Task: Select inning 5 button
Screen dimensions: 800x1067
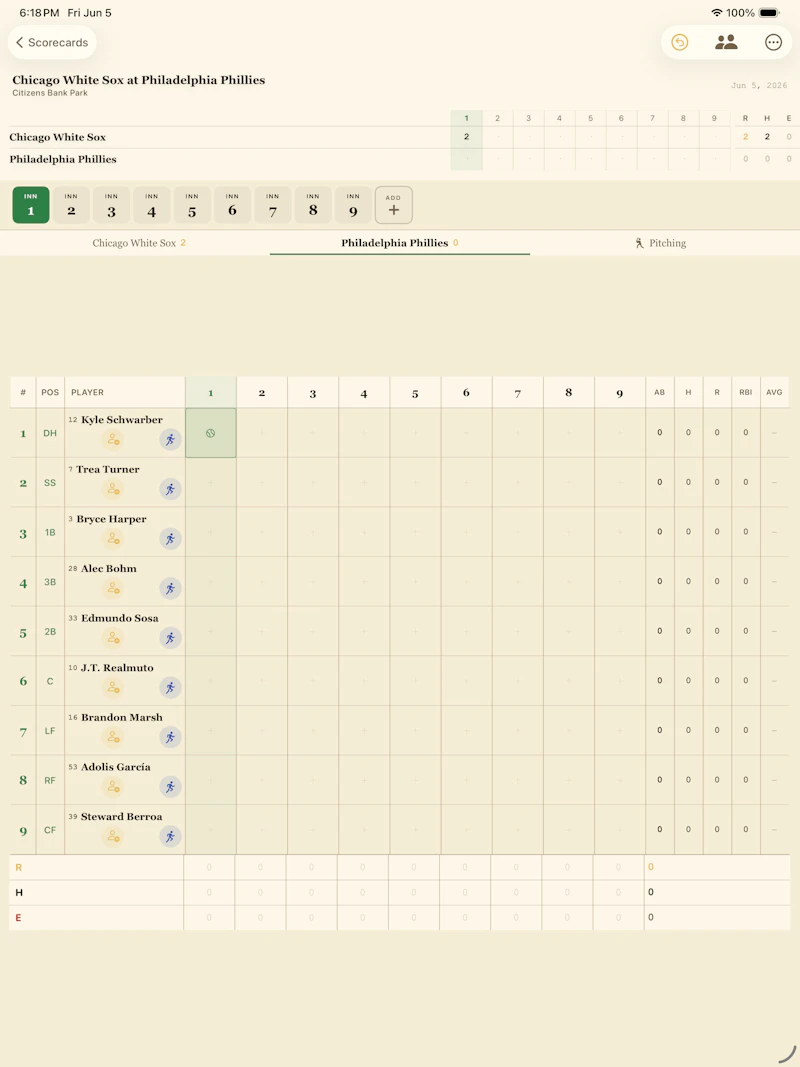Action: (x=192, y=205)
